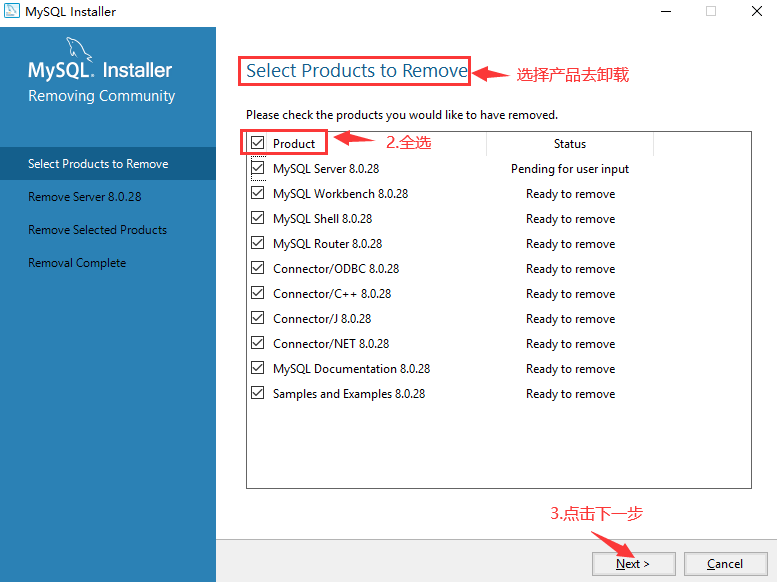Select the MySQL Workbench 8.0.28 row text
Screen dimensions: 777x582
(x=340, y=194)
